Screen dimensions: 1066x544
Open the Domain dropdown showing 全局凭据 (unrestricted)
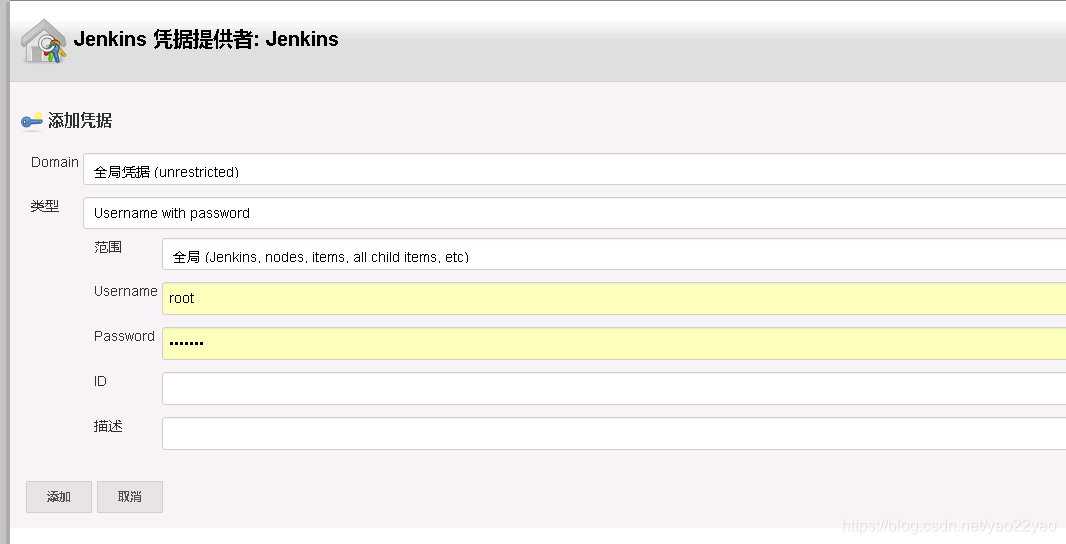tap(574, 169)
